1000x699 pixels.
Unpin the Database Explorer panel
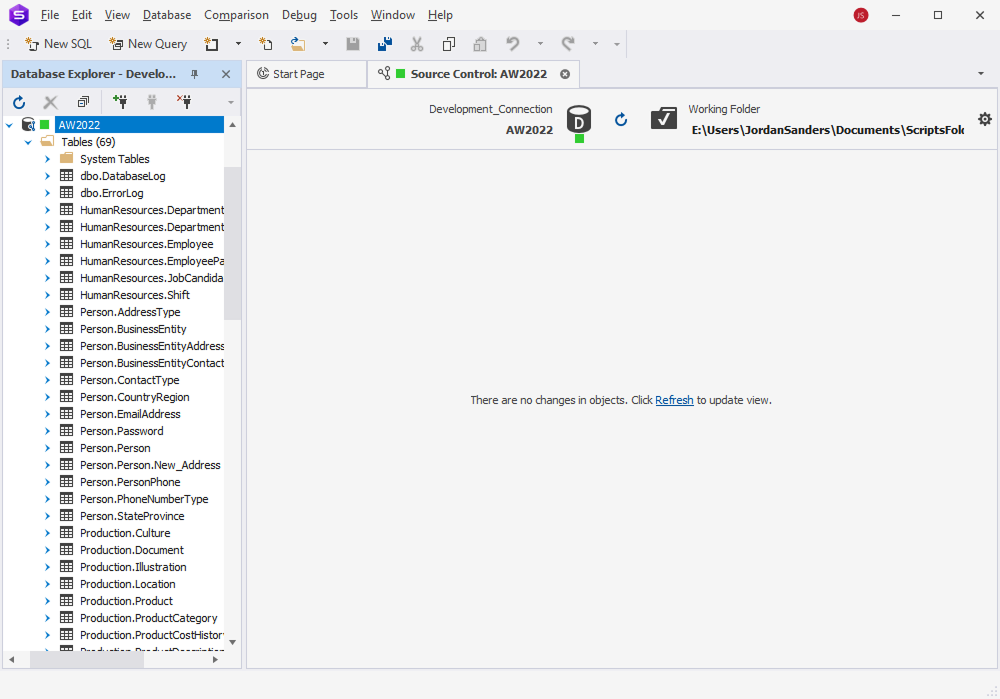194,73
